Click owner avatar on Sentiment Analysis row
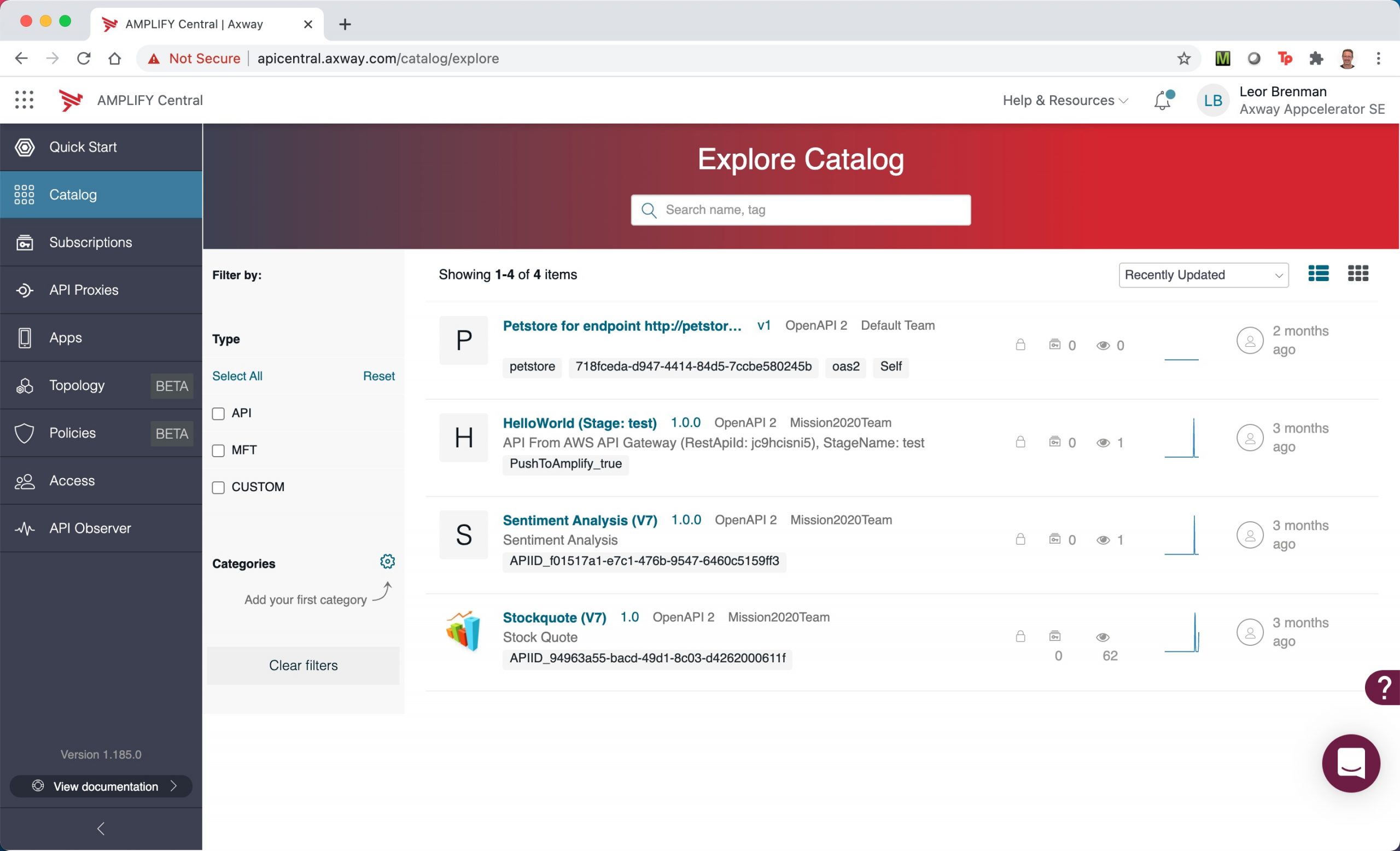Screen dimensions: 1400x851 pos(1250,534)
